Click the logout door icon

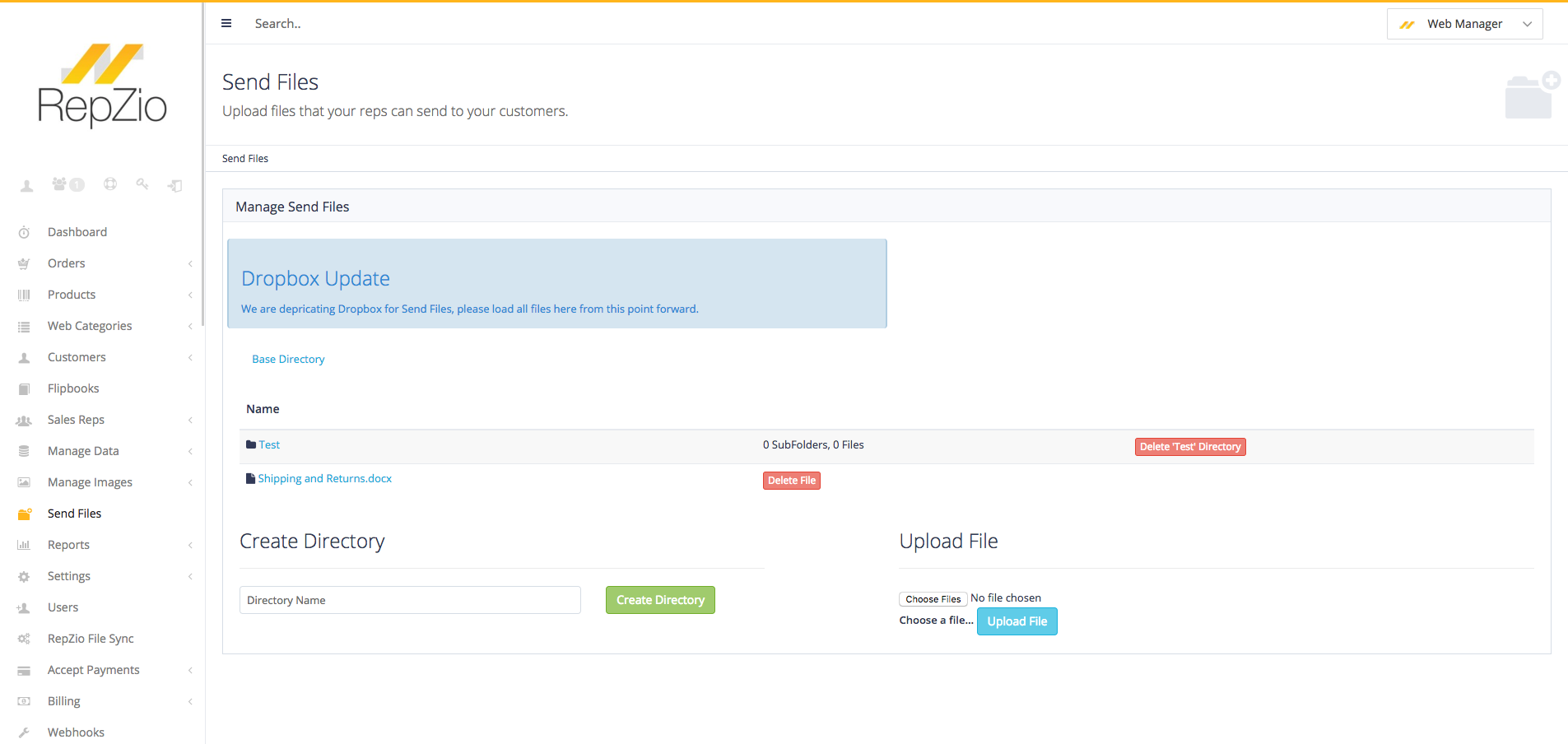174,185
